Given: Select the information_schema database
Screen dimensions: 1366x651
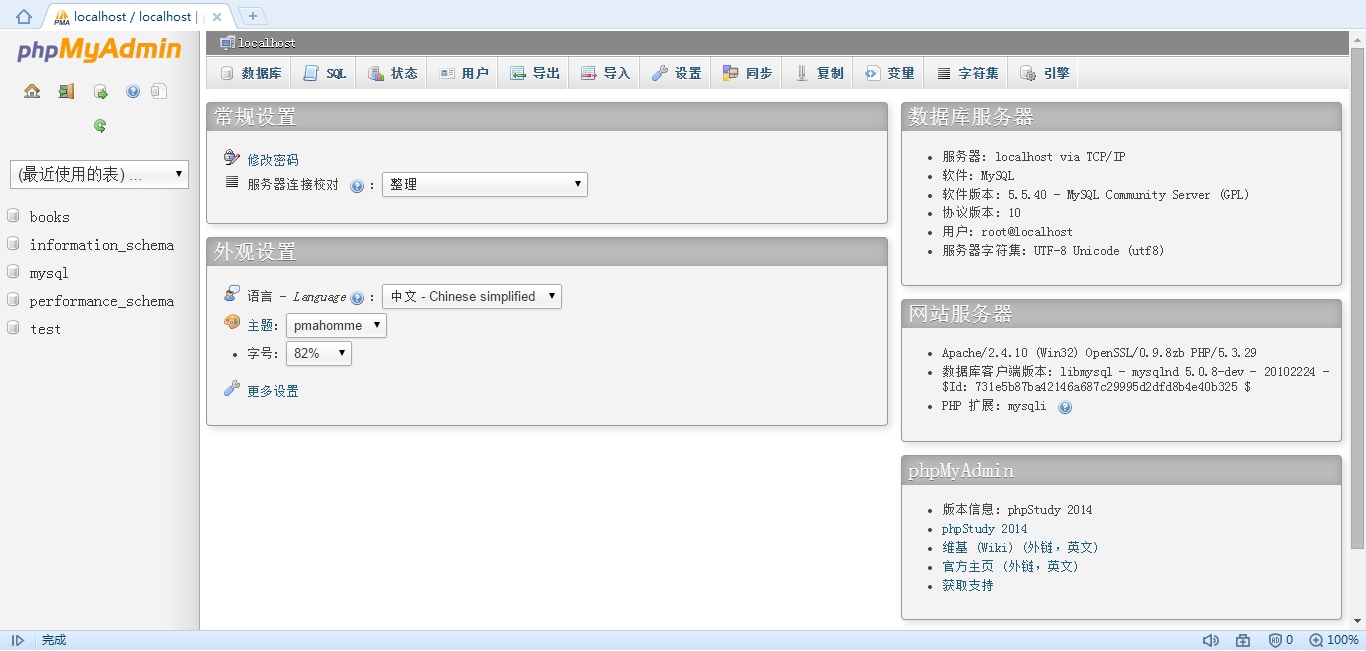Looking at the screenshot, I should (x=101, y=245).
